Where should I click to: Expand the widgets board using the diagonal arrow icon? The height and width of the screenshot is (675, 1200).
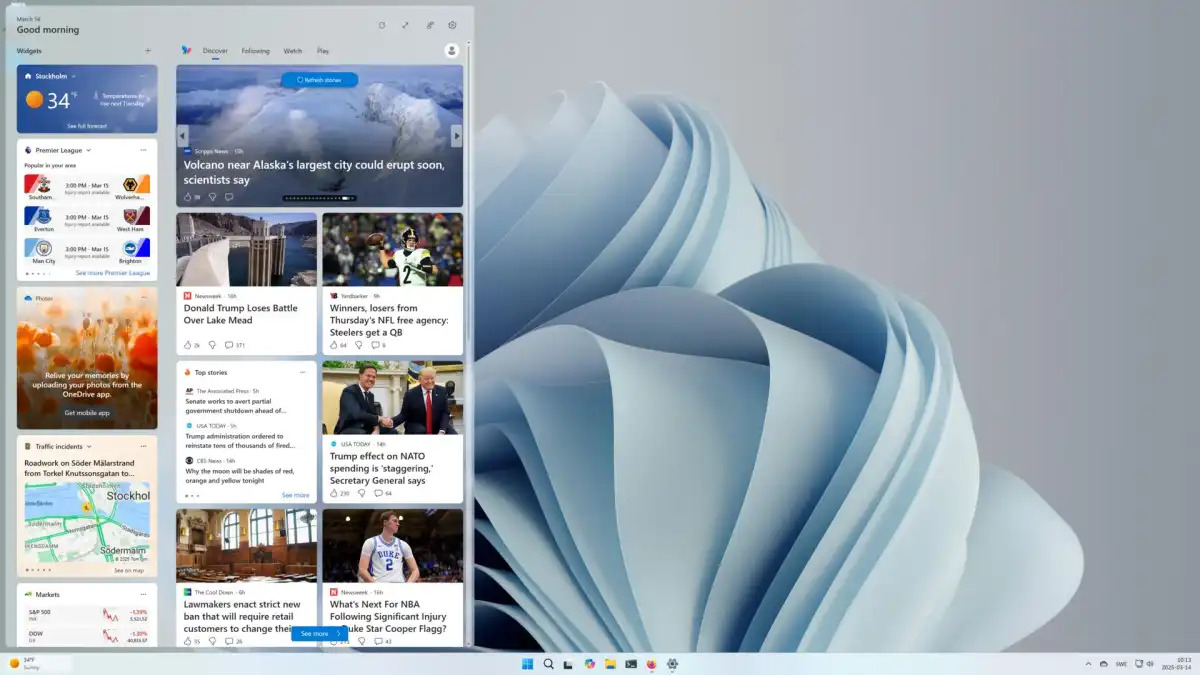pyautogui.click(x=405, y=25)
